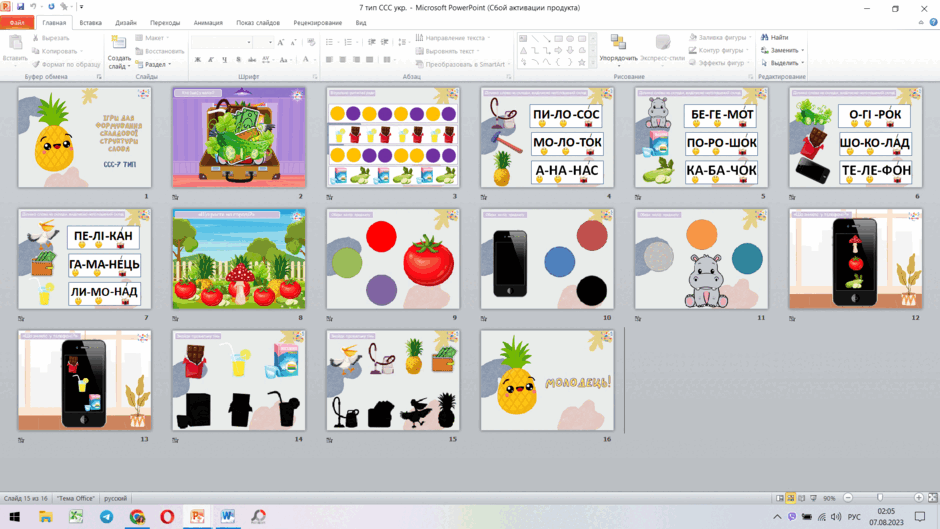940x529 pixels.
Task: Save the presentation from the quick access toolbar
Action: (x=20, y=7)
